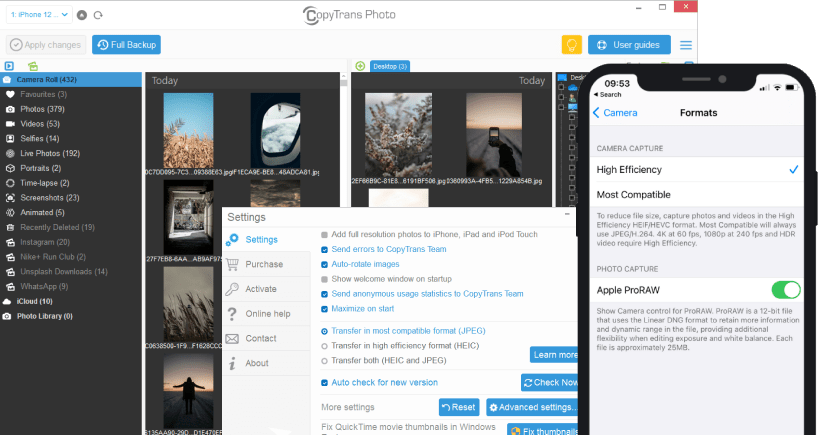Click the Photos (379) camera icon
The image size is (818, 435).
(x=10, y=109)
